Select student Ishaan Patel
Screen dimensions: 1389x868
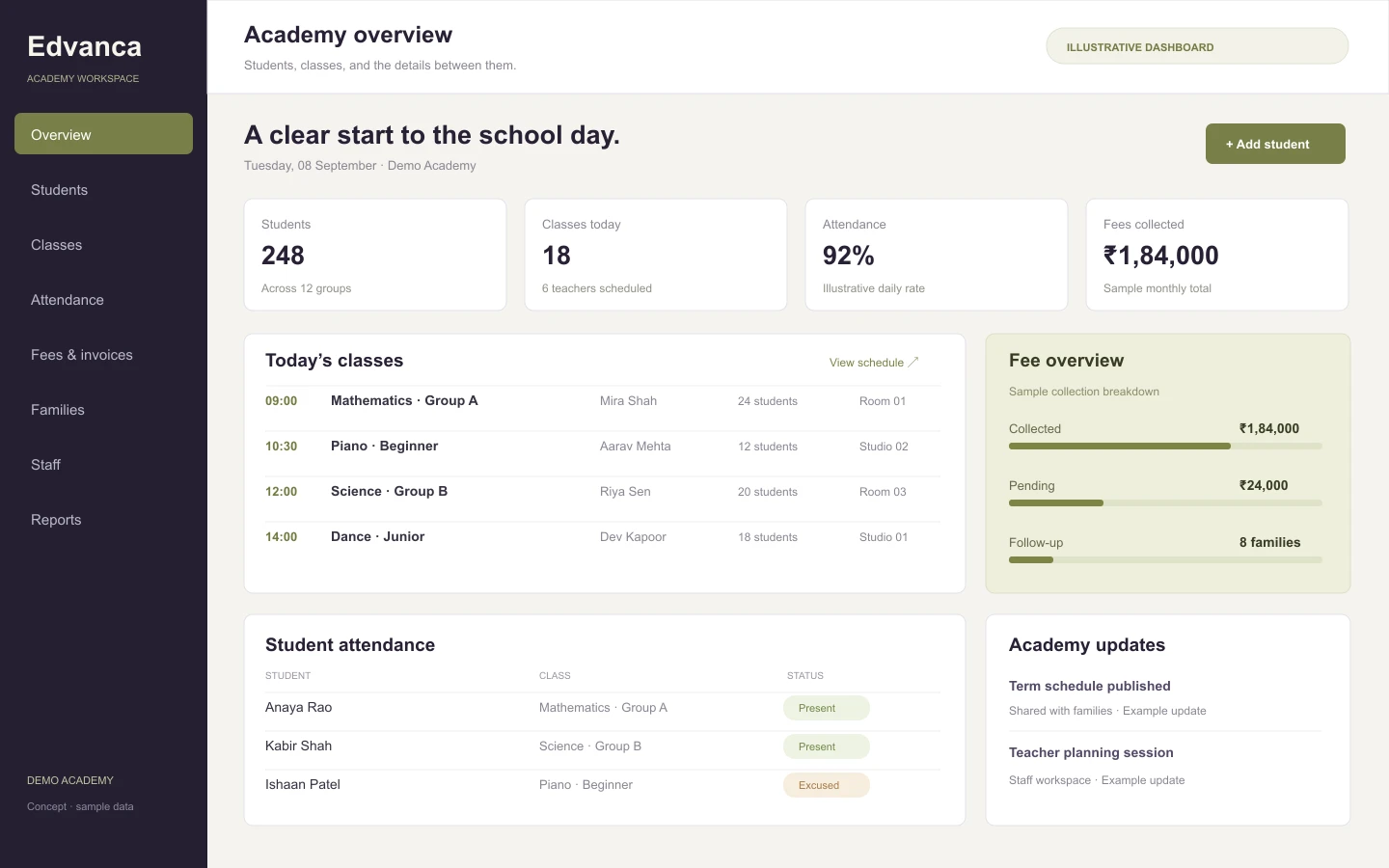pyautogui.click(x=303, y=784)
